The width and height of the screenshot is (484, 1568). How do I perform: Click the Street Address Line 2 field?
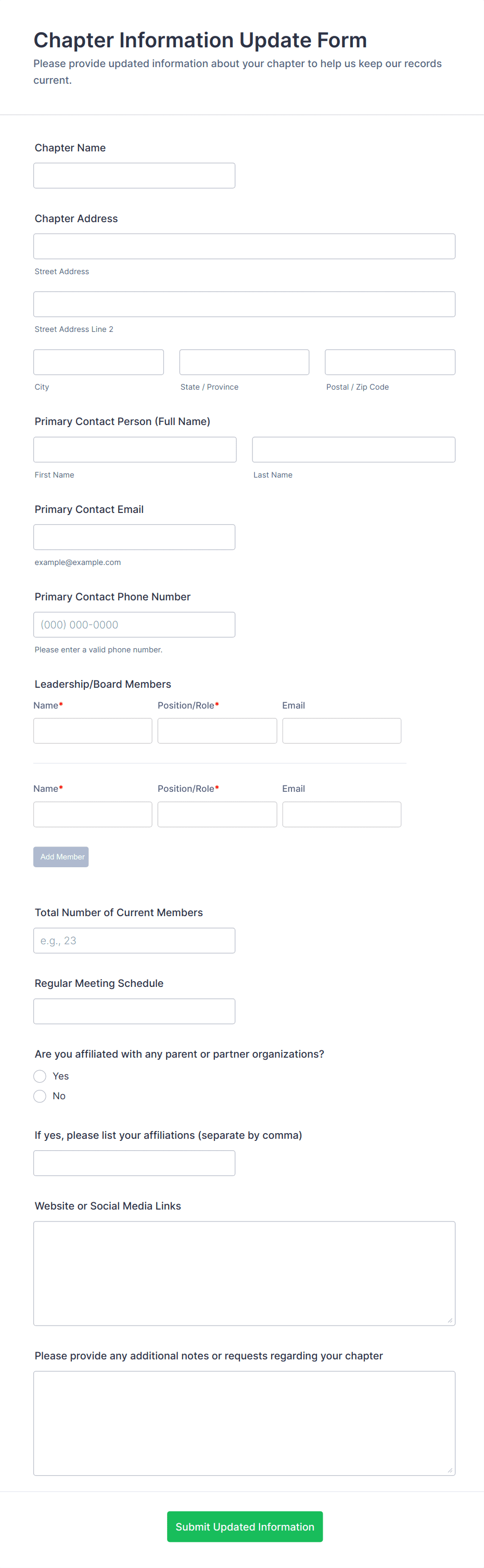(x=244, y=304)
